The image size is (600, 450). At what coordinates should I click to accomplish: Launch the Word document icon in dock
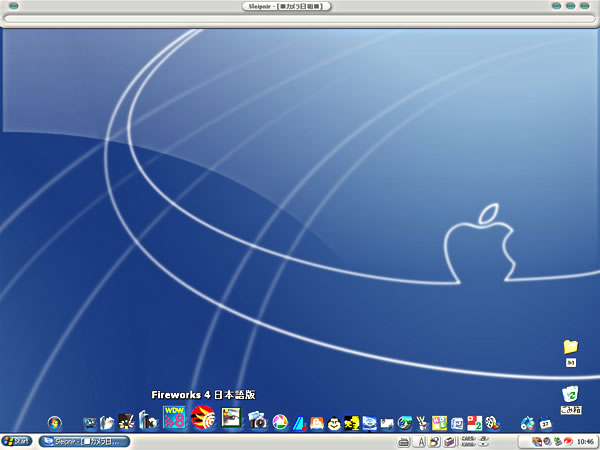pos(457,424)
